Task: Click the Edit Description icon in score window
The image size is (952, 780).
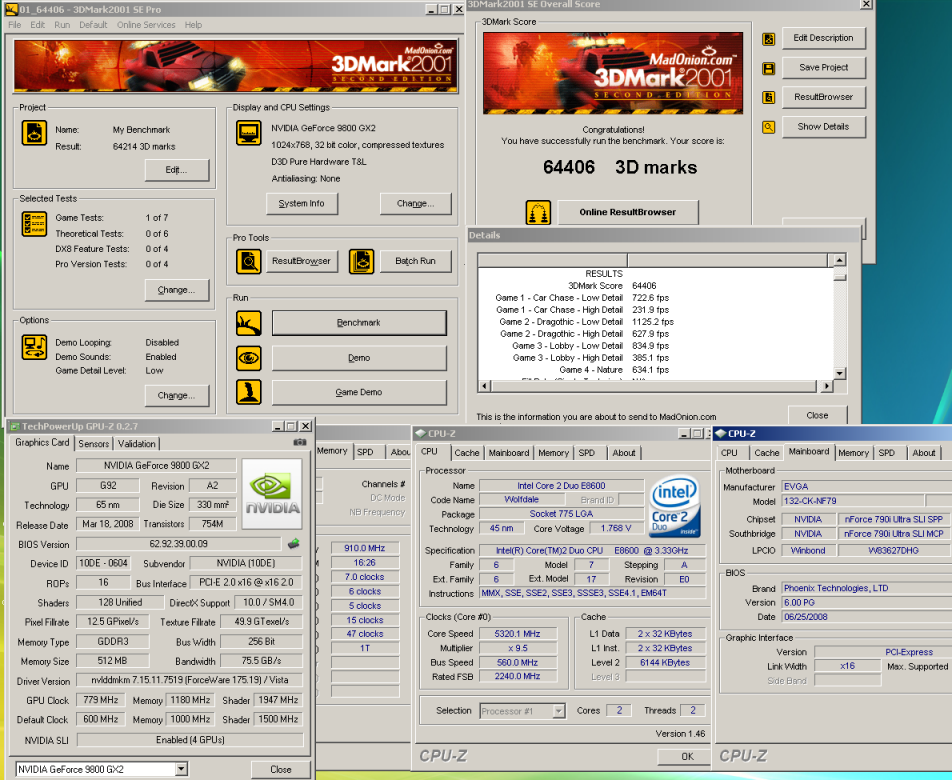Action: point(769,39)
